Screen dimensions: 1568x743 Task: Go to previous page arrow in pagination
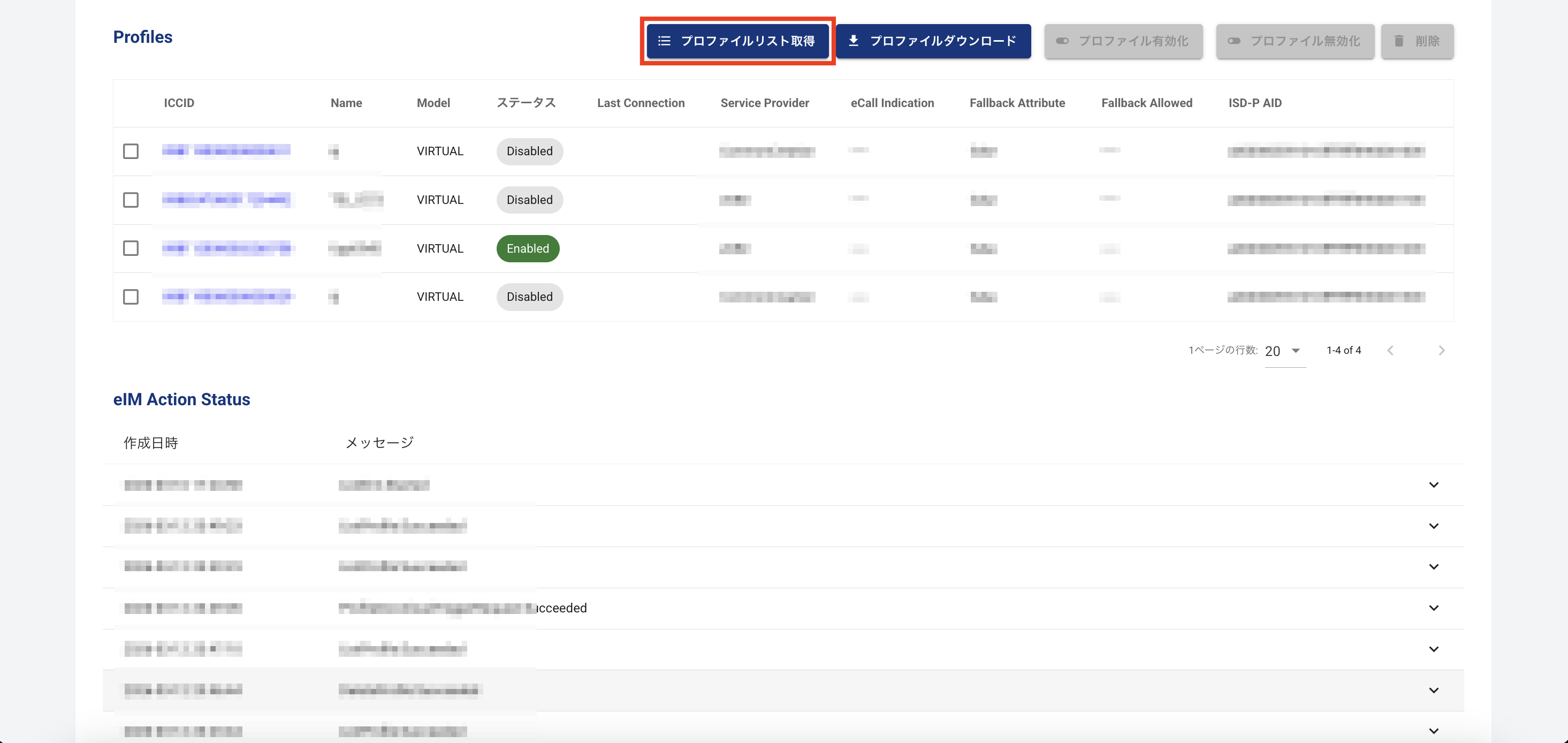pyautogui.click(x=1390, y=350)
